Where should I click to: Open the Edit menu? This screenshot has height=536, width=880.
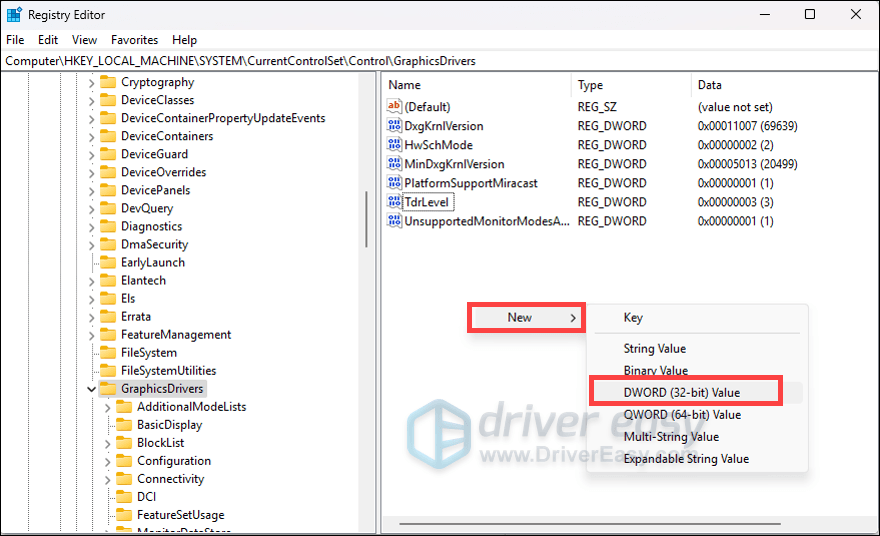[x=48, y=40]
